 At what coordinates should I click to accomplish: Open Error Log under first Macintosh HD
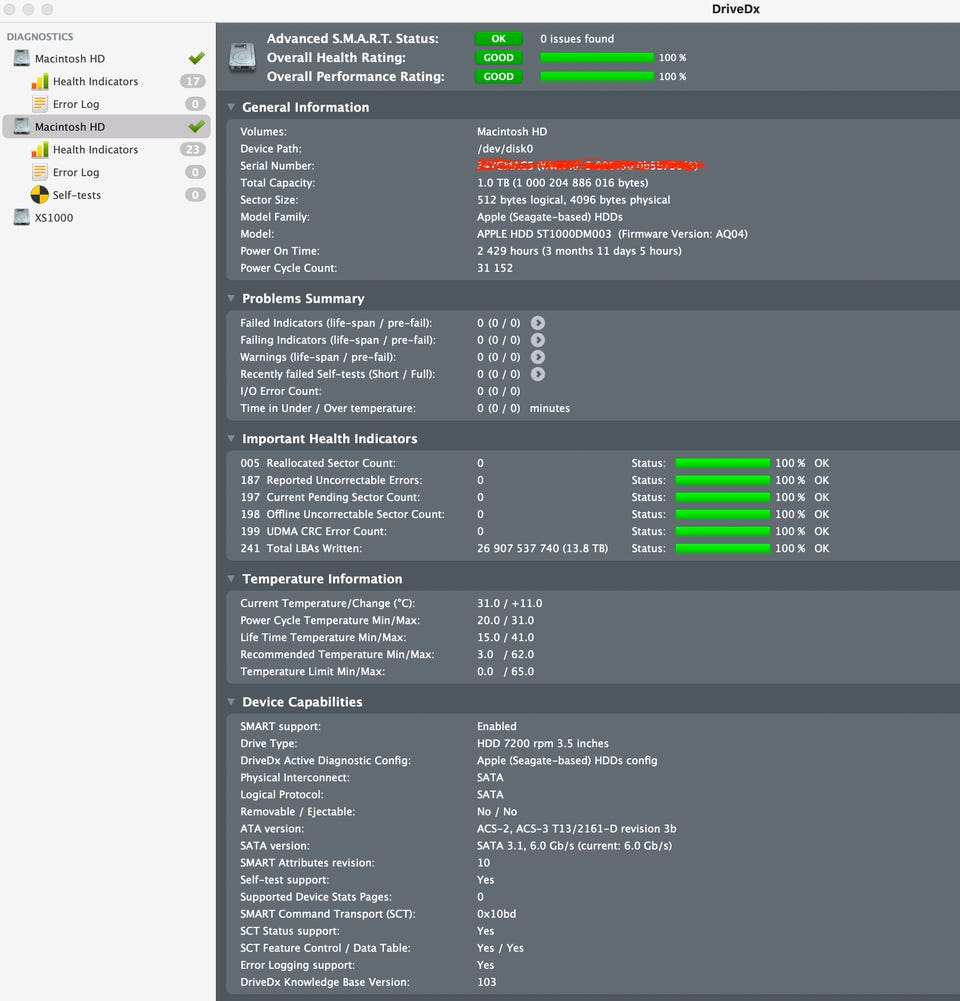click(107, 103)
